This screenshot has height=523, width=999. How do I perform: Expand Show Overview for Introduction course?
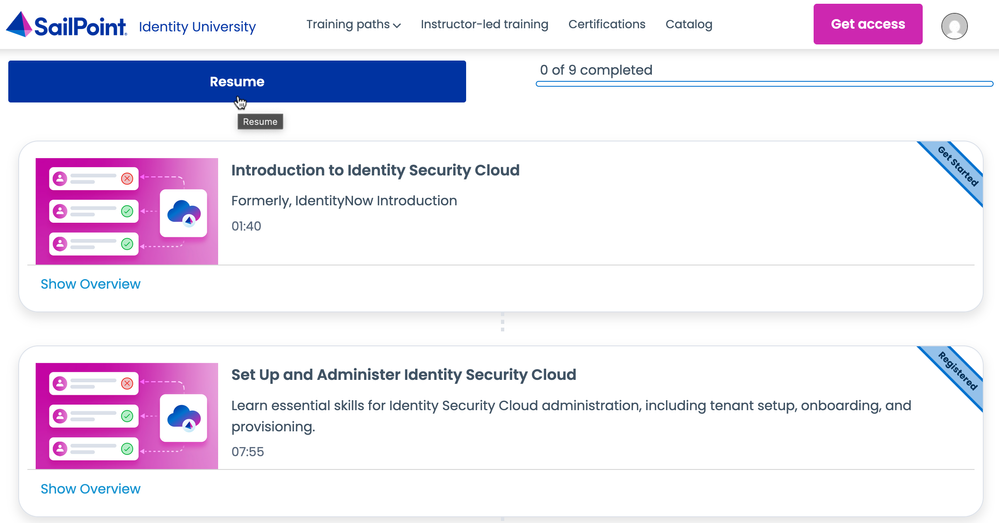(x=90, y=284)
